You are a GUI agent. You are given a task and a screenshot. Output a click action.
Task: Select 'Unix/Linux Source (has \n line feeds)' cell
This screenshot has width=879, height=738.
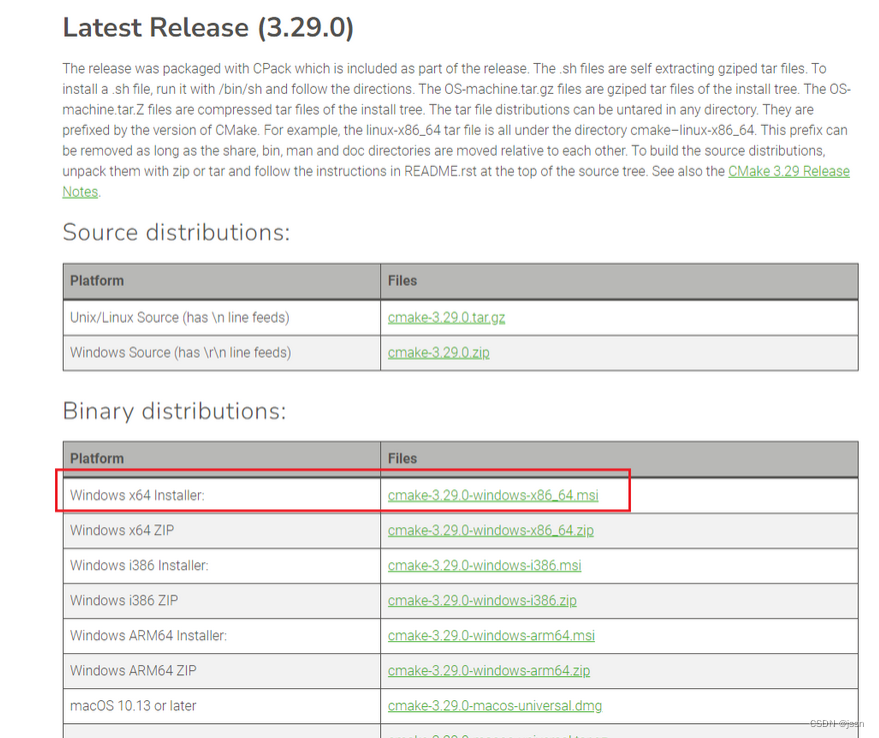tap(222, 318)
